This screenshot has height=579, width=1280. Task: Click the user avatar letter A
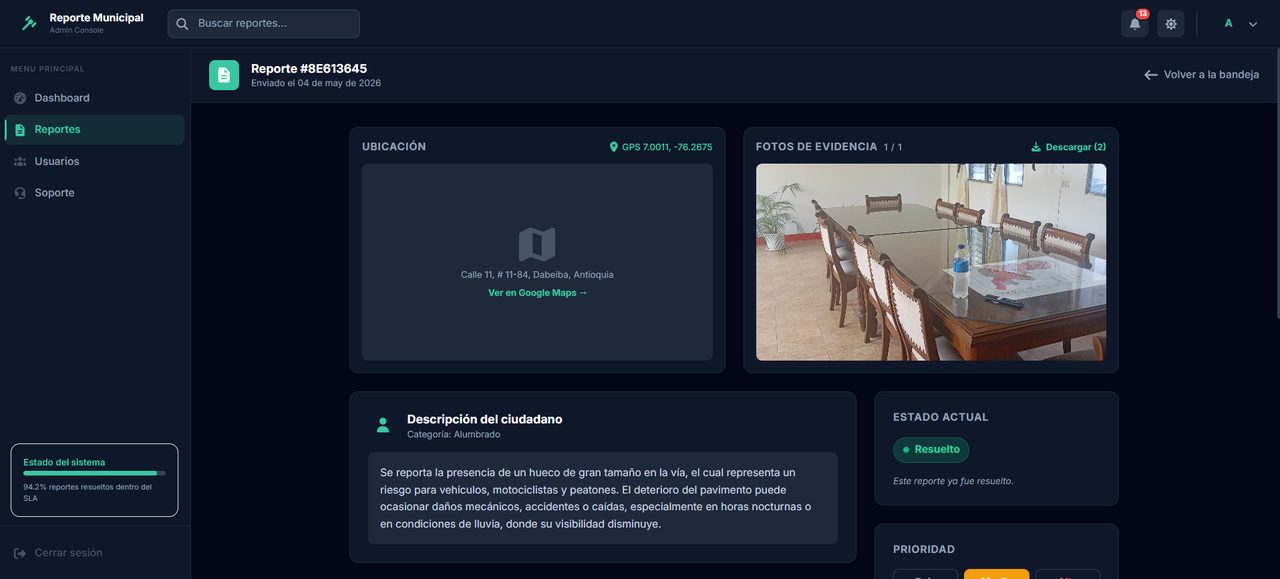(x=1228, y=23)
